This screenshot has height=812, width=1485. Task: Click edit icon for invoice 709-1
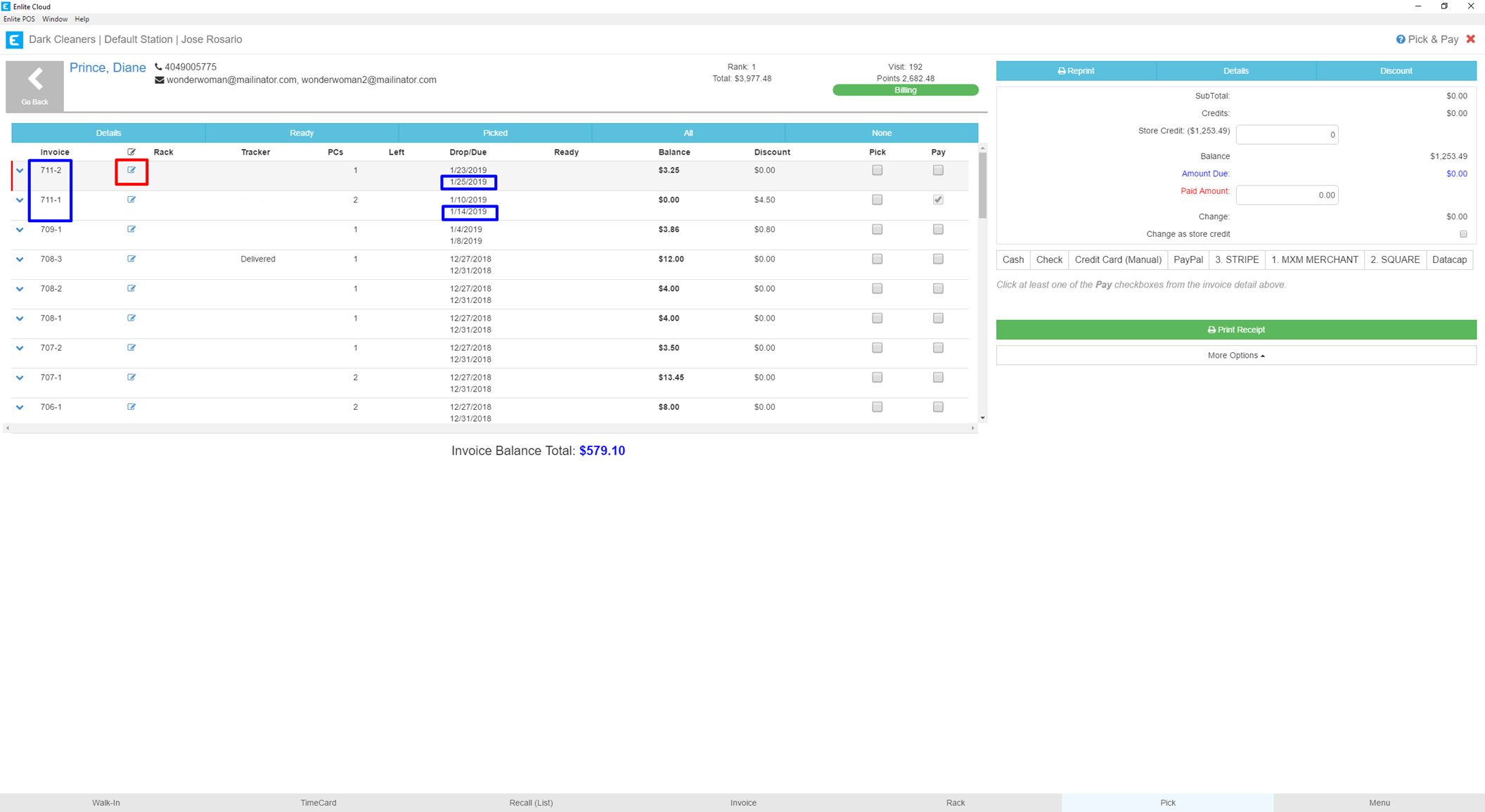click(x=131, y=229)
